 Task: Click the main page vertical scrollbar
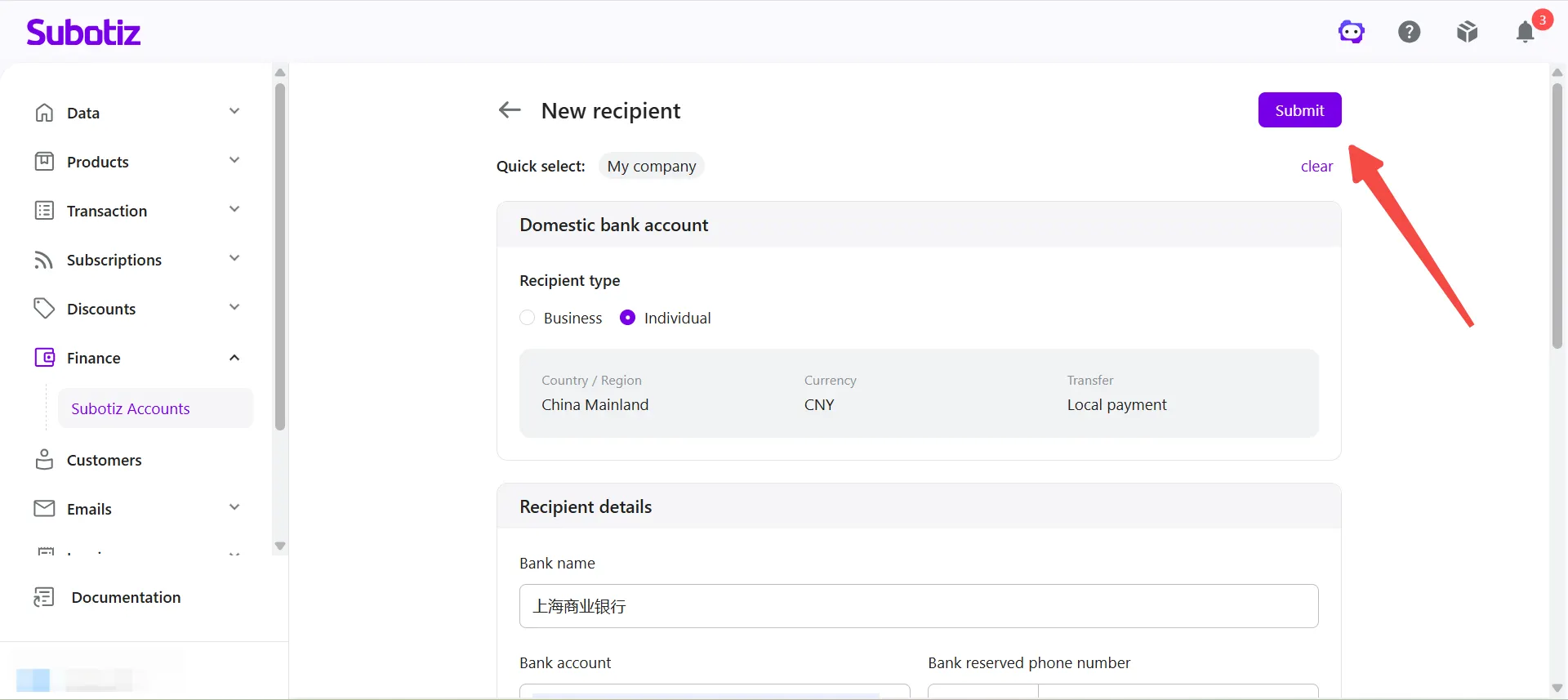pyautogui.click(x=1557, y=216)
